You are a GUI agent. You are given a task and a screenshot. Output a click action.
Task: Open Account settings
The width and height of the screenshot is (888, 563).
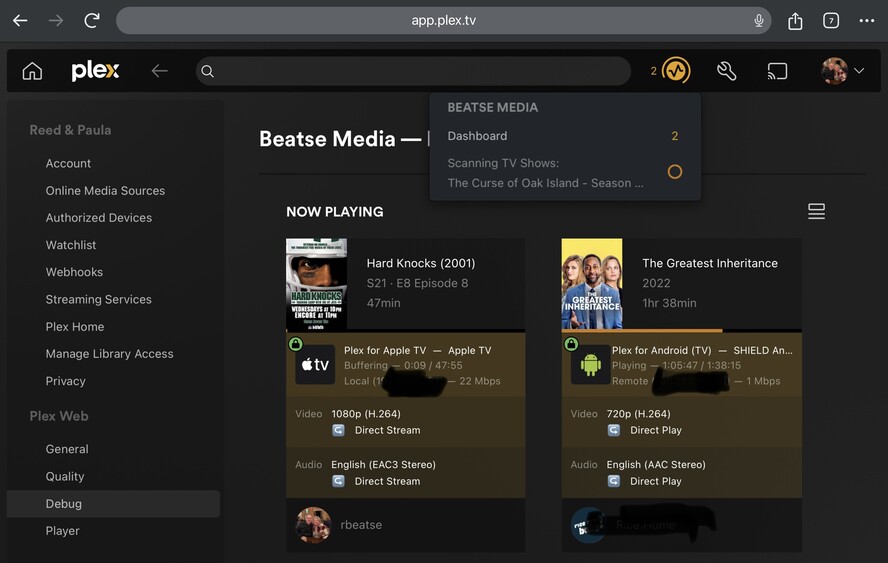click(x=68, y=163)
